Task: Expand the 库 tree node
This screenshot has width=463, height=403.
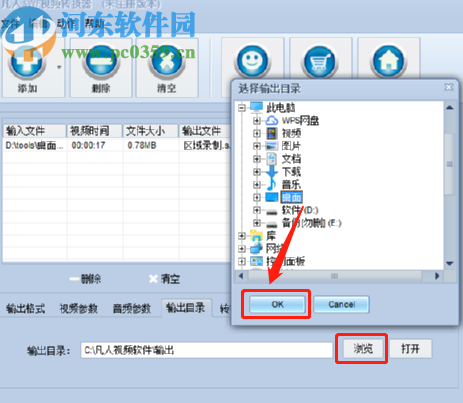Action: pyautogui.click(x=242, y=236)
